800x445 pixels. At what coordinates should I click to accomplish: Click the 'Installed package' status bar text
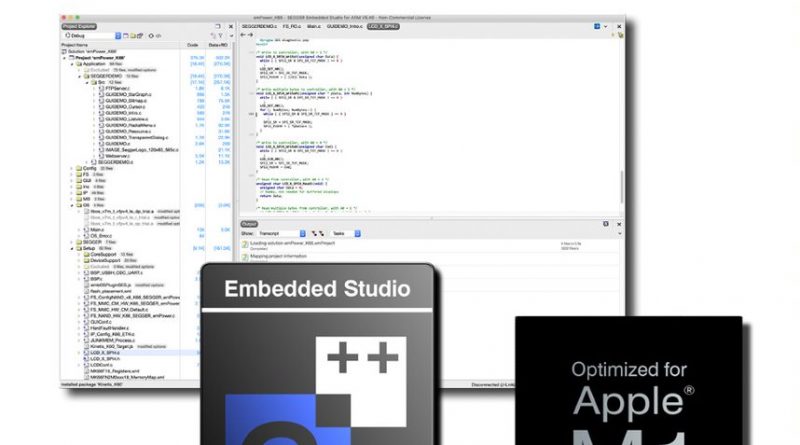point(92,384)
